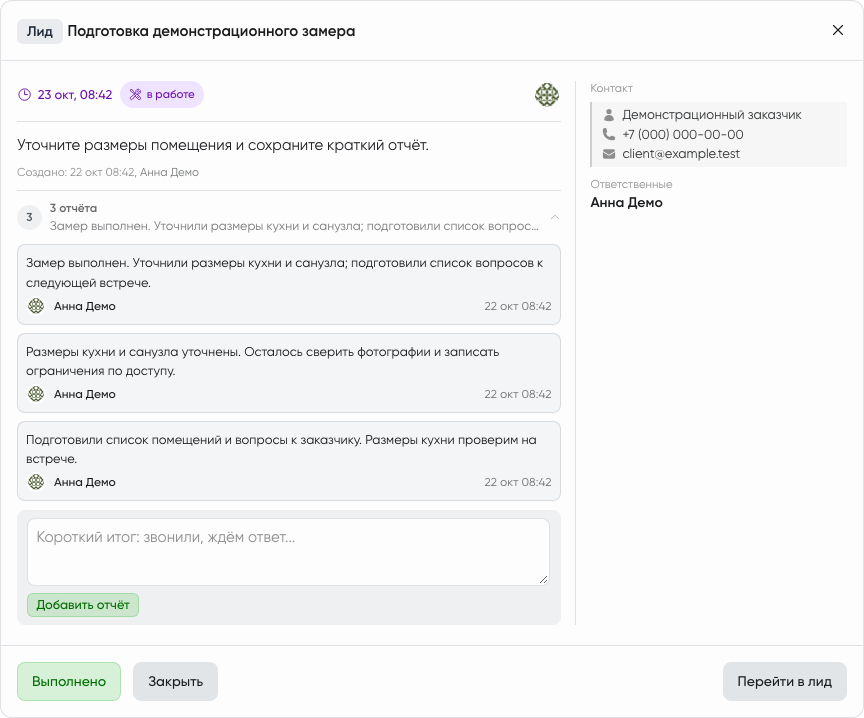This screenshot has height=718, width=864.
Task: Collapse the "3 отчёта" reports list chevron
Action: pyautogui.click(x=554, y=217)
